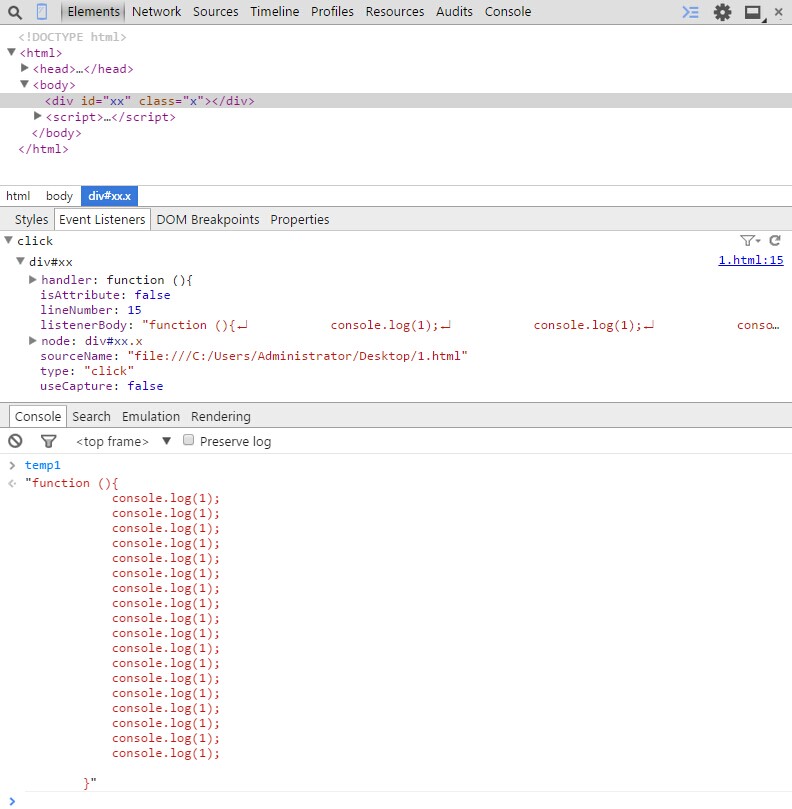Open DOM Breakpoints sidebar tab
Viewport: 792px width, 809px height.
click(208, 220)
